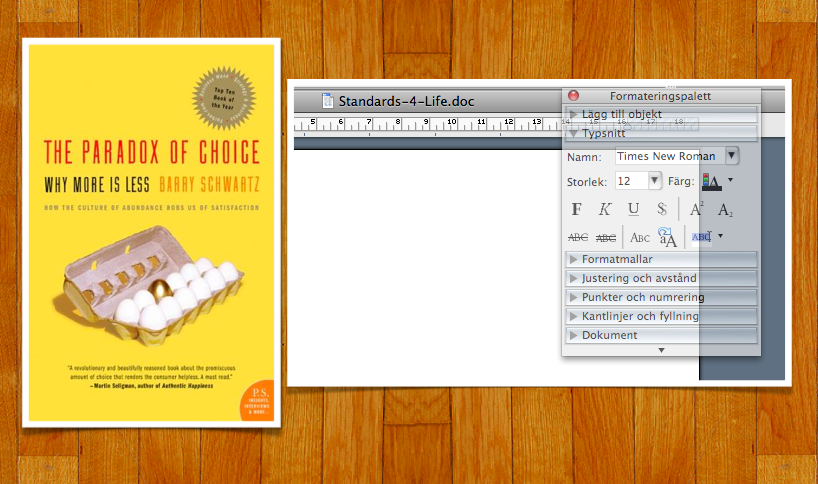Expand the Formatmallar section
Viewport: 818px width, 484px height.
(660, 259)
